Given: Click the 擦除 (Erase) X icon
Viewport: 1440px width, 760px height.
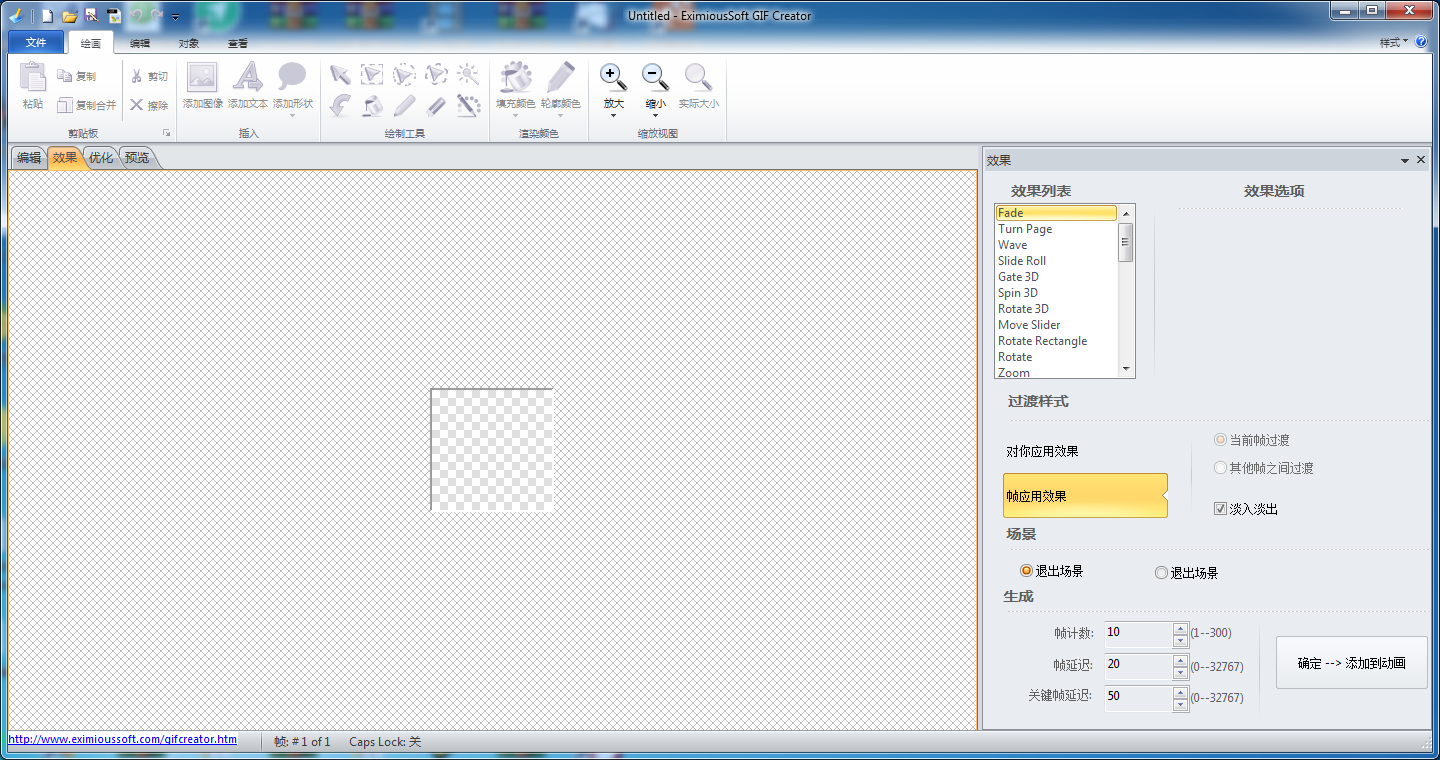Looking at the screenshot, I should click(137, 105).
